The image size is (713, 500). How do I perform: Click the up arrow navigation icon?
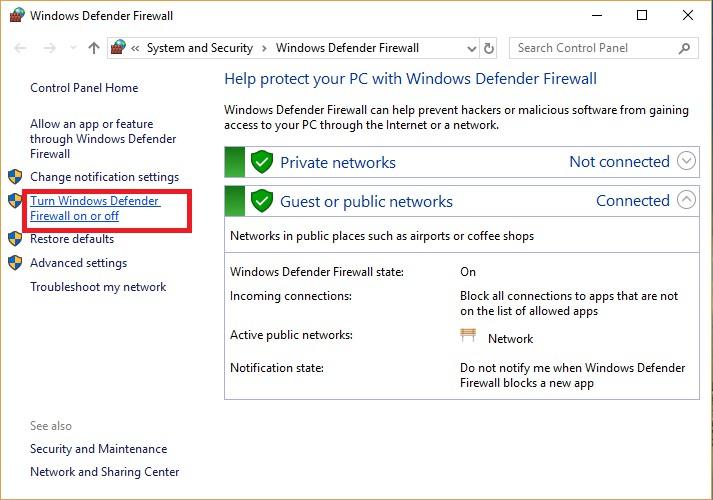click(x=94, y=48)
